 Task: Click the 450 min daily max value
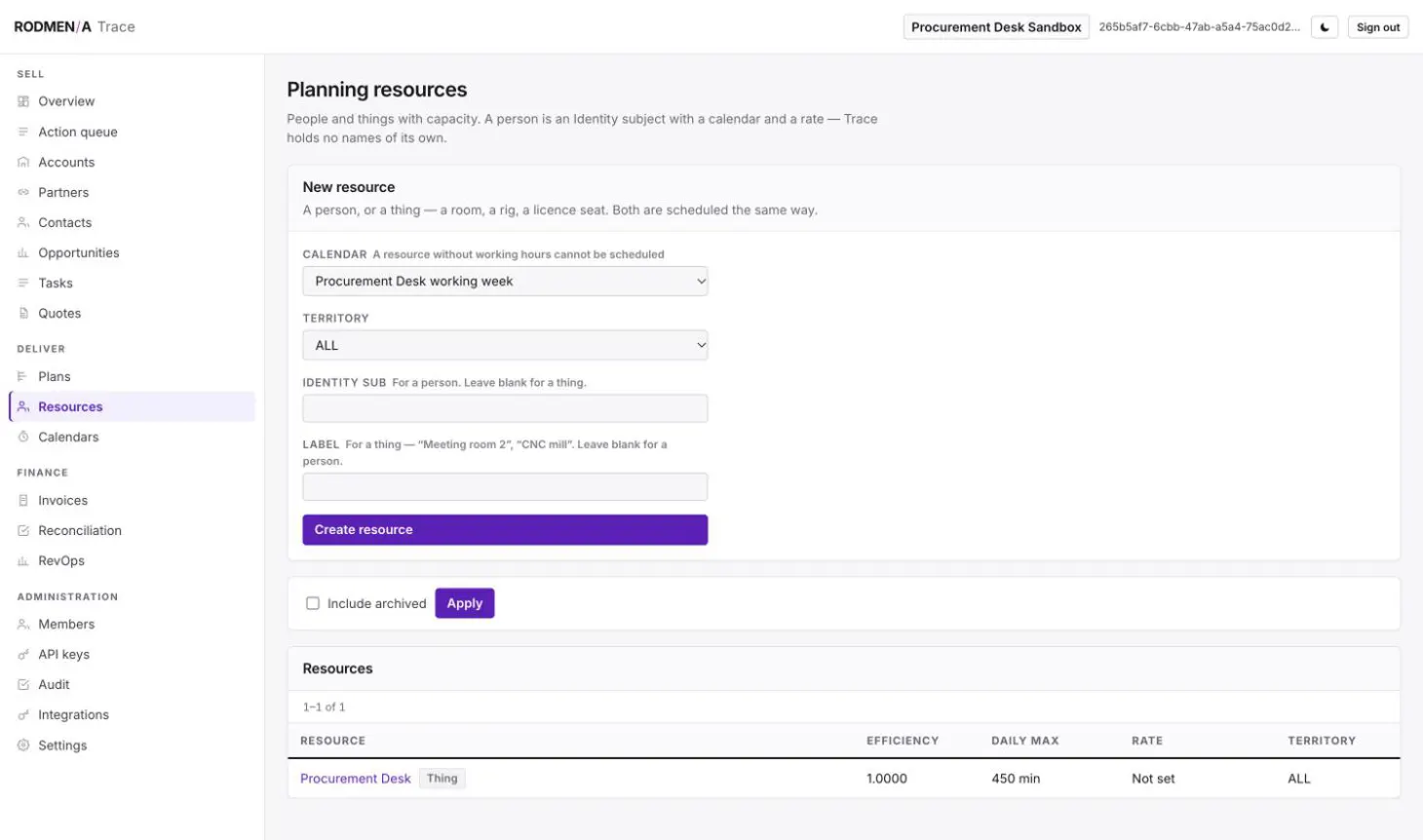[1016, 779]
